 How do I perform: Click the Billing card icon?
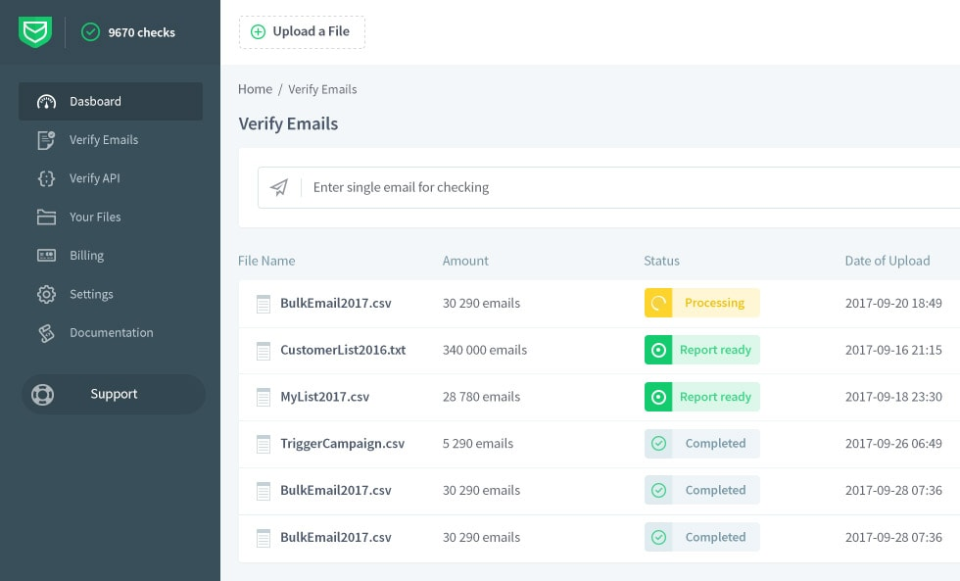coord(46,256)
